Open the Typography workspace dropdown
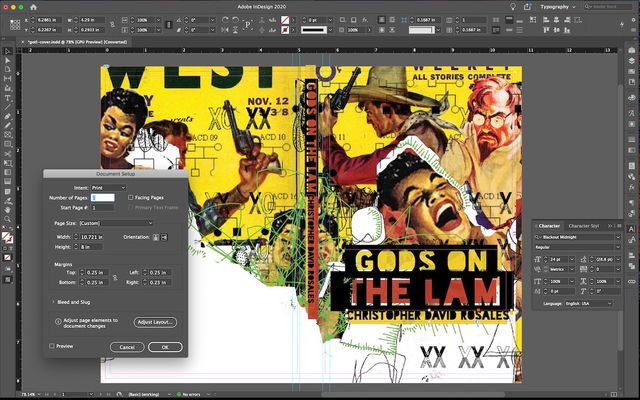640x400 pixels. [x=557, y=7]
